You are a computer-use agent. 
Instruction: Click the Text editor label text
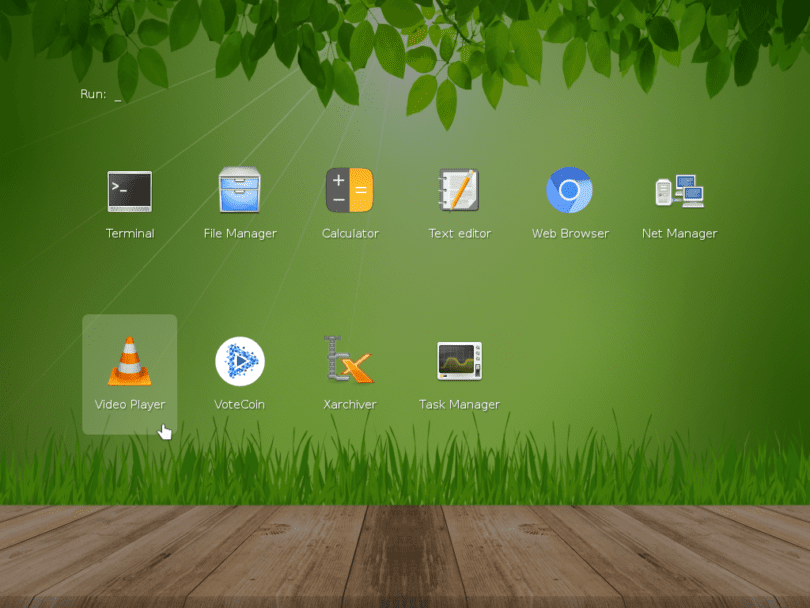(x=459, y=233)
